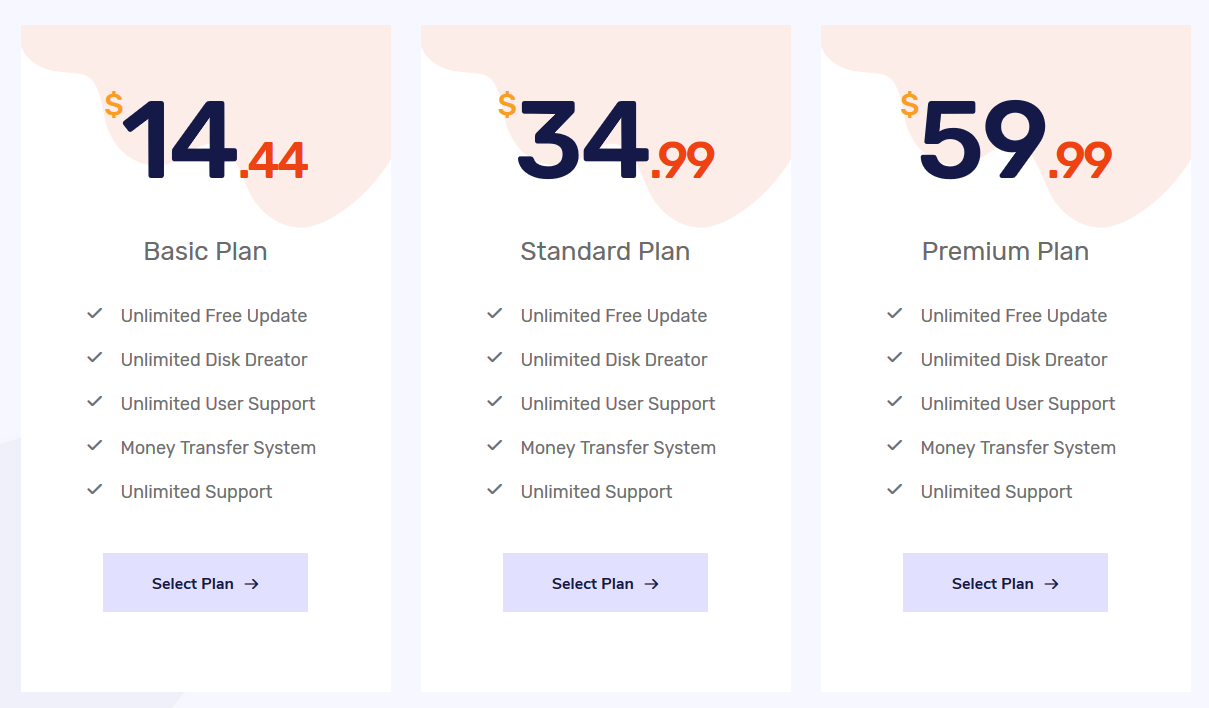Choose the Premium Plan via Select Plan button
The image size is (1209, 708).
coord(1005,583)
